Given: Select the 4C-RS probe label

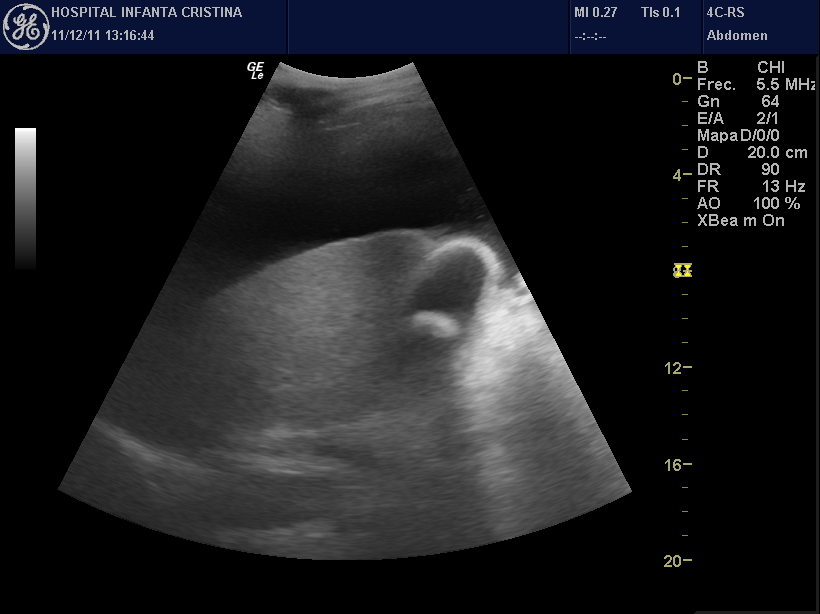Looking at the screenshot, I should tap(725, 13).
